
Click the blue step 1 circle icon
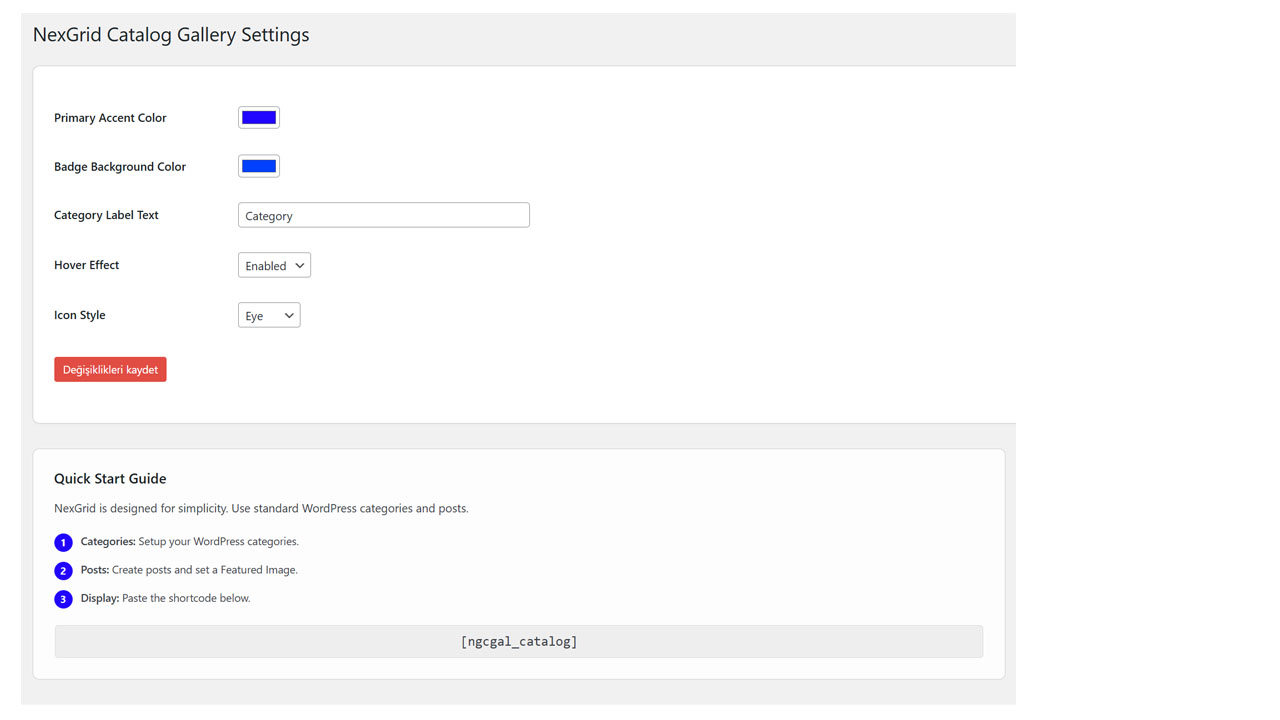tap(63, 542)
